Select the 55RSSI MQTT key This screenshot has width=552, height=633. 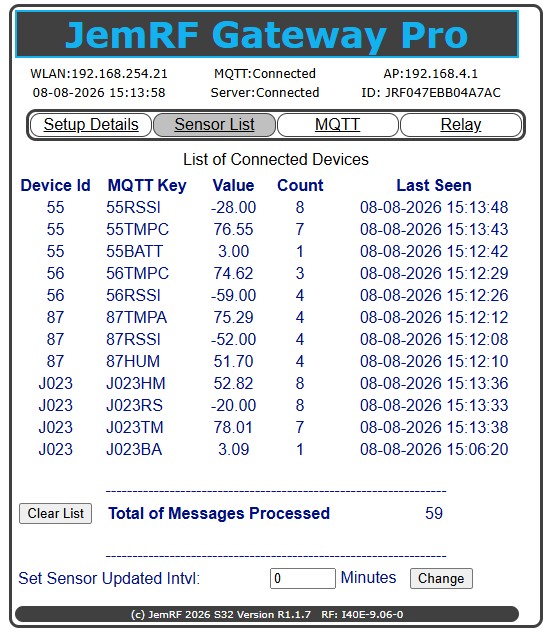pos(133,208)
